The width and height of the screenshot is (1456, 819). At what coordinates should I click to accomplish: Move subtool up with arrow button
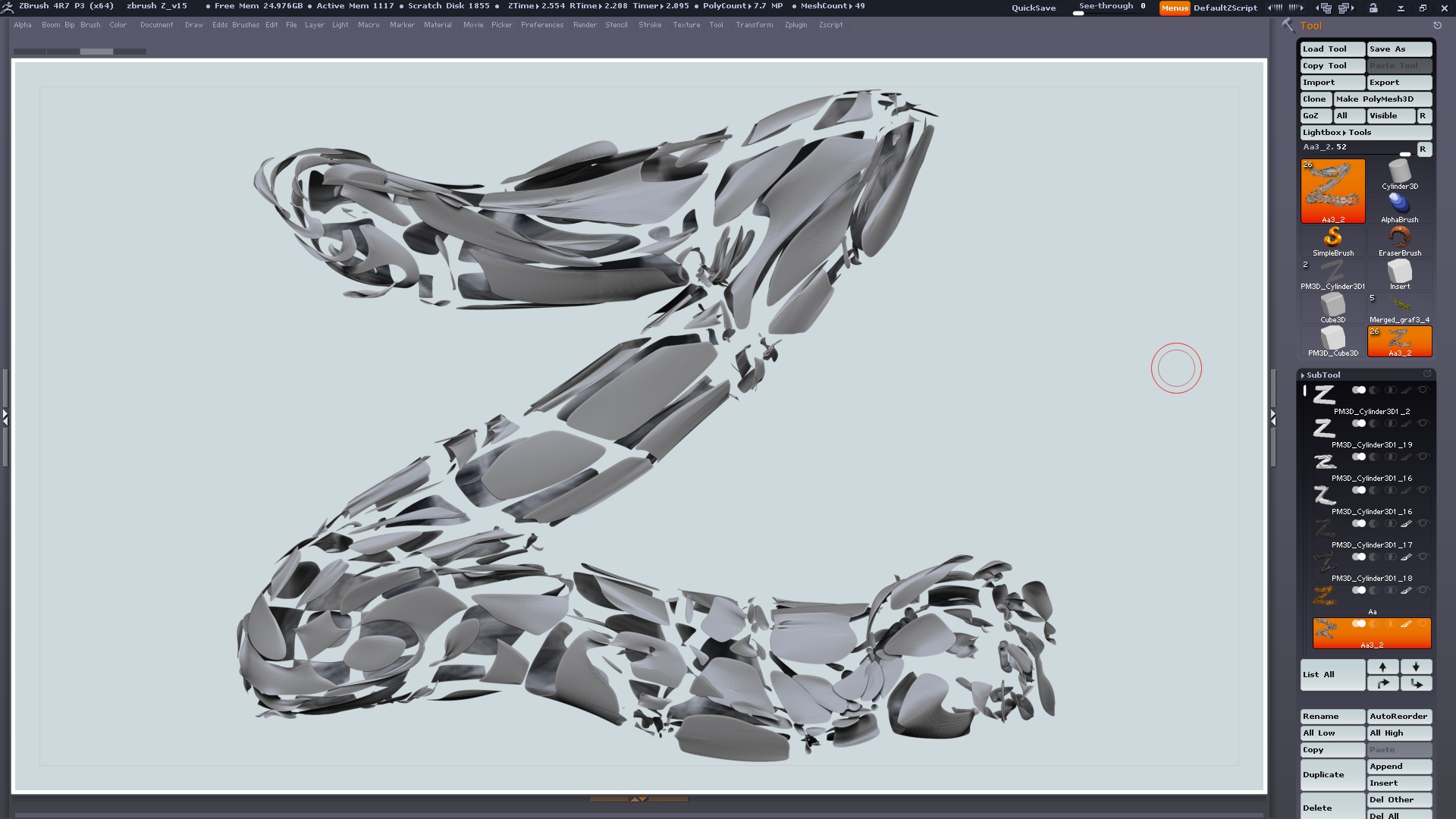click(1382, 667)
